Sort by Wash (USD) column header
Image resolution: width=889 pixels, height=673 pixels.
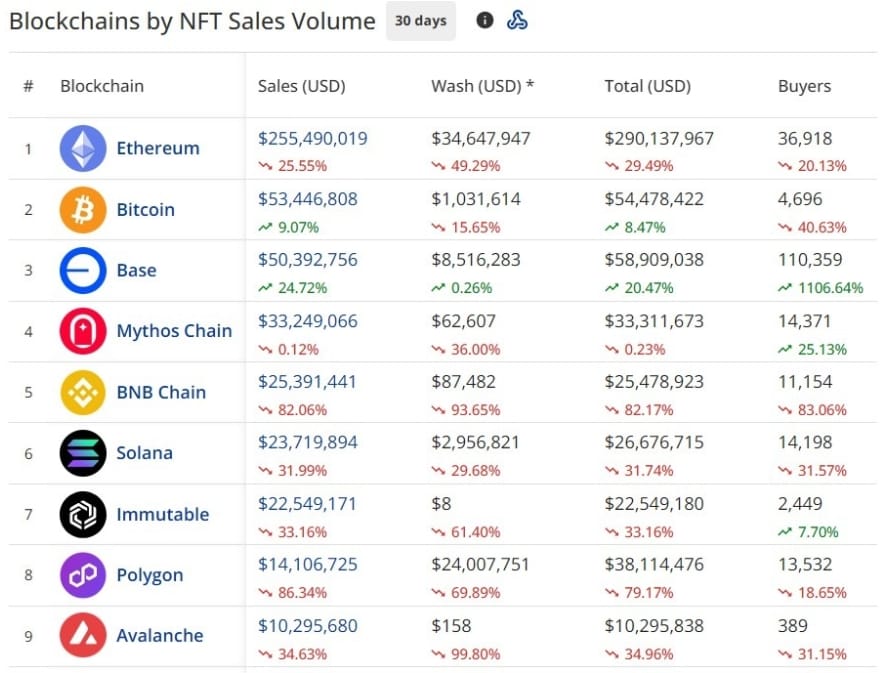pyautogui.click(x=482, y=86)
